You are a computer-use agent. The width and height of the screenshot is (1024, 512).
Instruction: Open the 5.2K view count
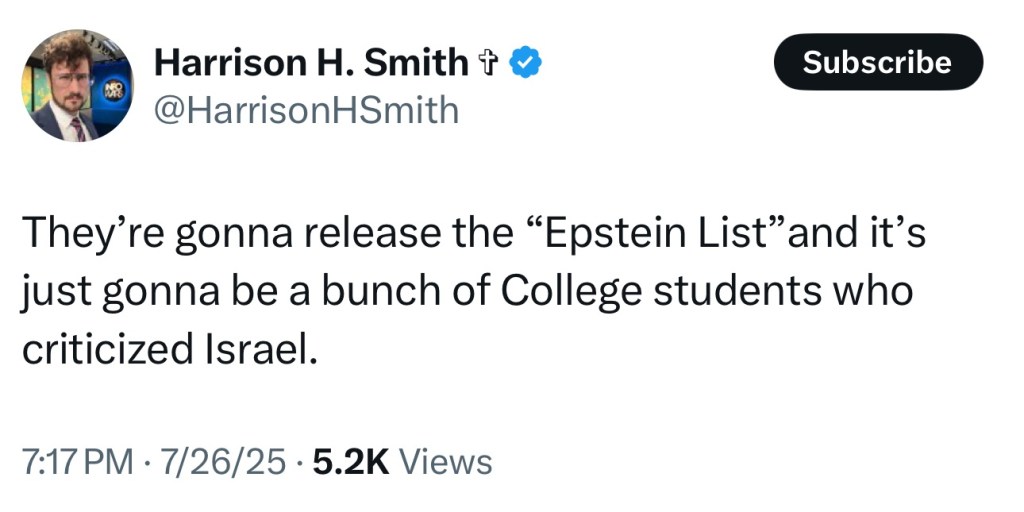350,462
